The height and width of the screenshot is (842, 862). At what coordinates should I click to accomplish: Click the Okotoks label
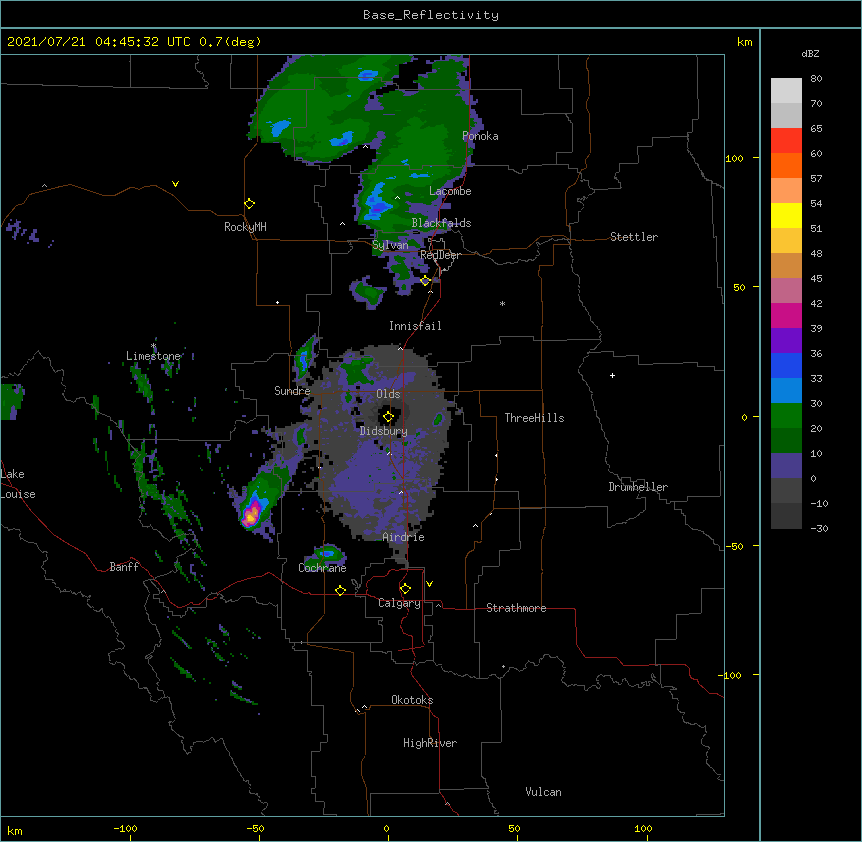pos(412,700)
